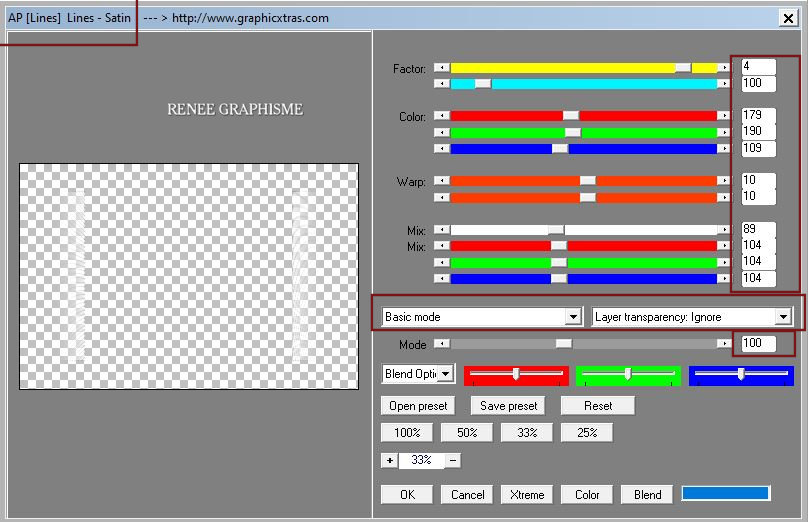Click the checkerboard preview image
Viewport: 808px width, 522px height.
tap(189, 276)
